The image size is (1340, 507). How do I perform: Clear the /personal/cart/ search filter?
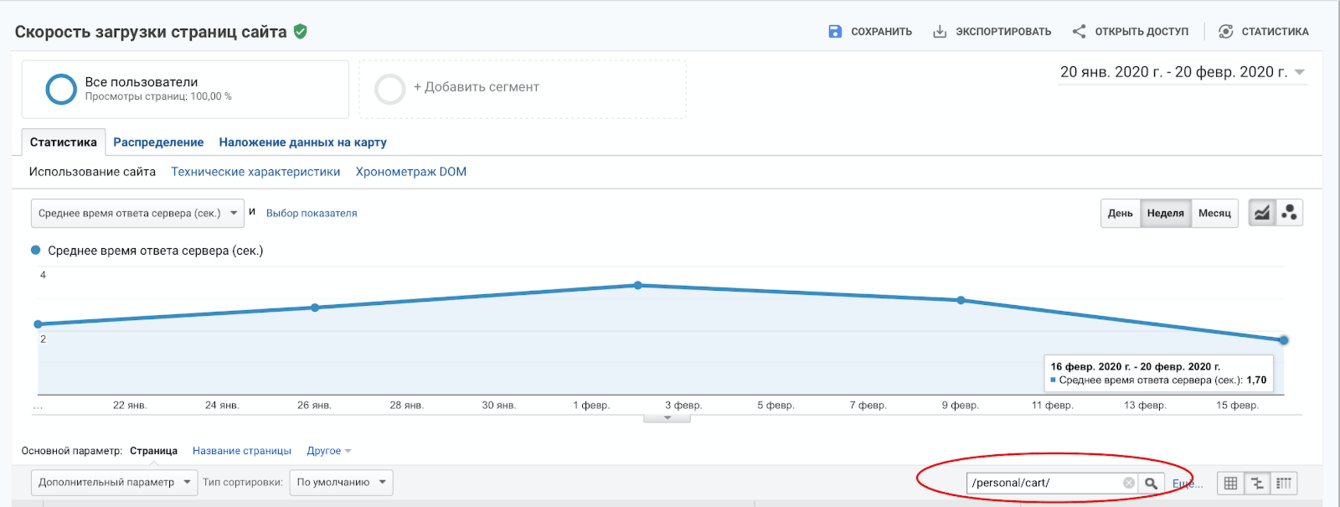[x=1129, y=483]
